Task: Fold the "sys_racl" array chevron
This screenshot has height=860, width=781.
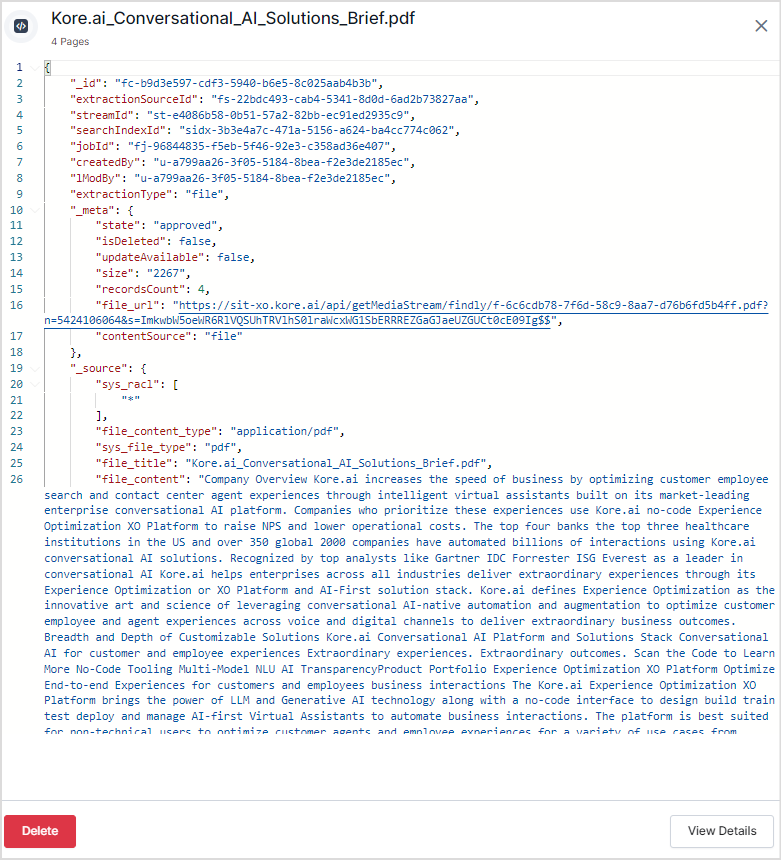Action: pos(36,384)
